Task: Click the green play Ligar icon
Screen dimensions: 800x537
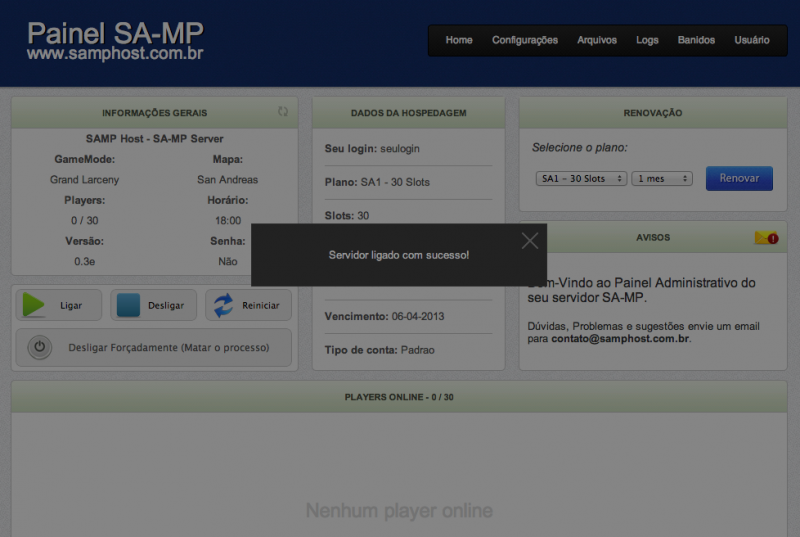Action: point(33,305)
